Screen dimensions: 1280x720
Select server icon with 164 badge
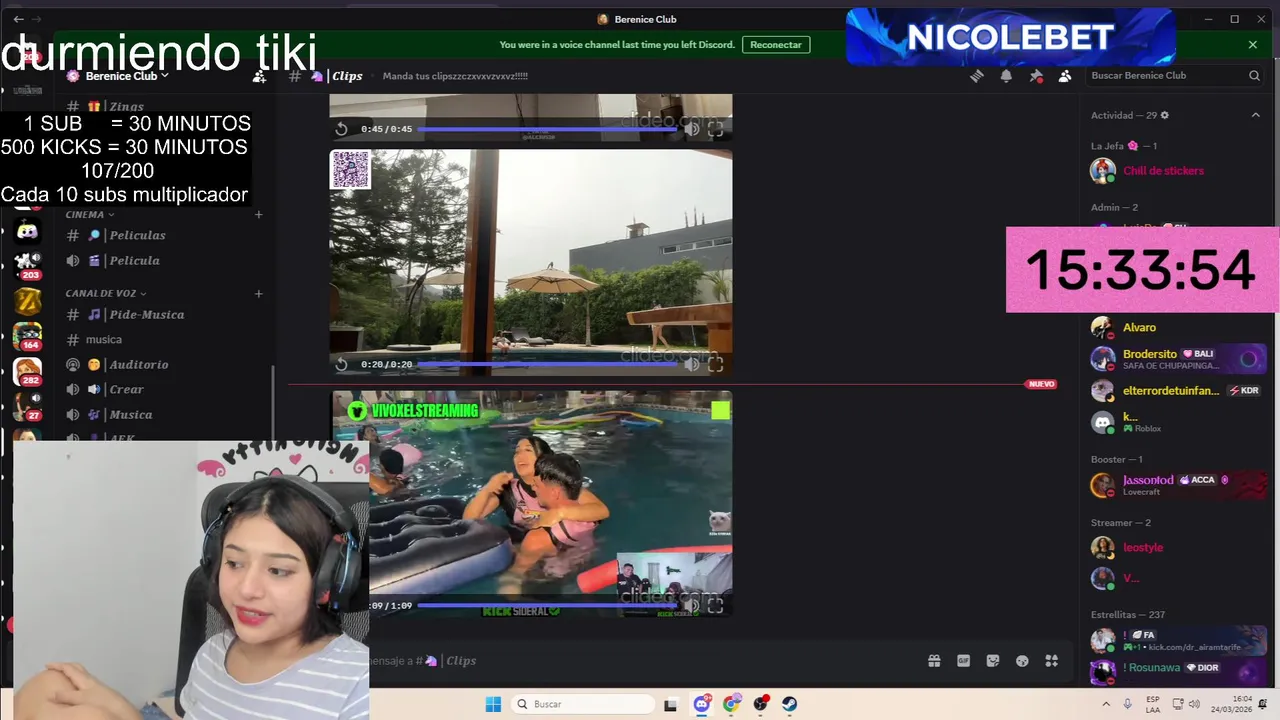click(x=27, y=335)
